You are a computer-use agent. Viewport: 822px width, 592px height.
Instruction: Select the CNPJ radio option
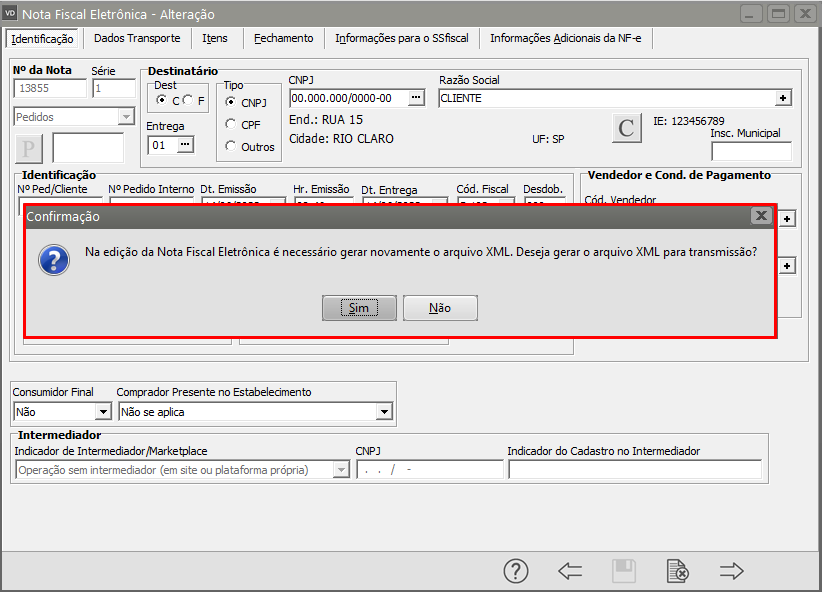click(231, 102)
